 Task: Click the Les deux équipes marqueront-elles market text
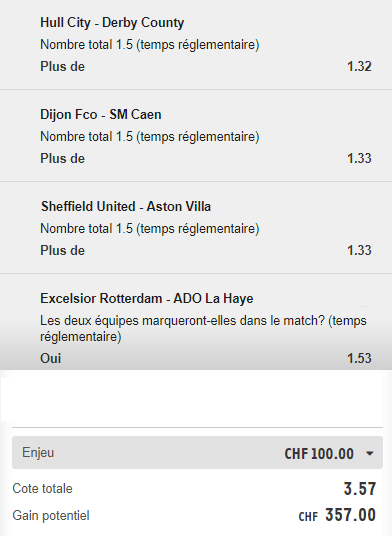203,329
